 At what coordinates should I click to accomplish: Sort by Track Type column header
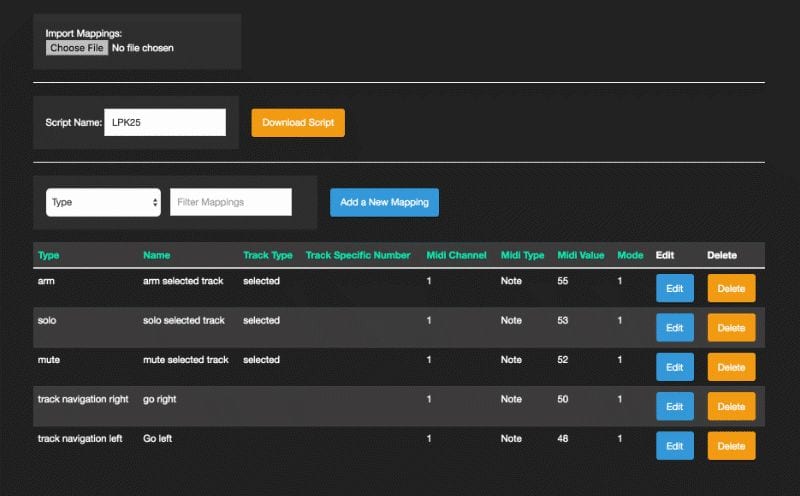click(267, 255)
